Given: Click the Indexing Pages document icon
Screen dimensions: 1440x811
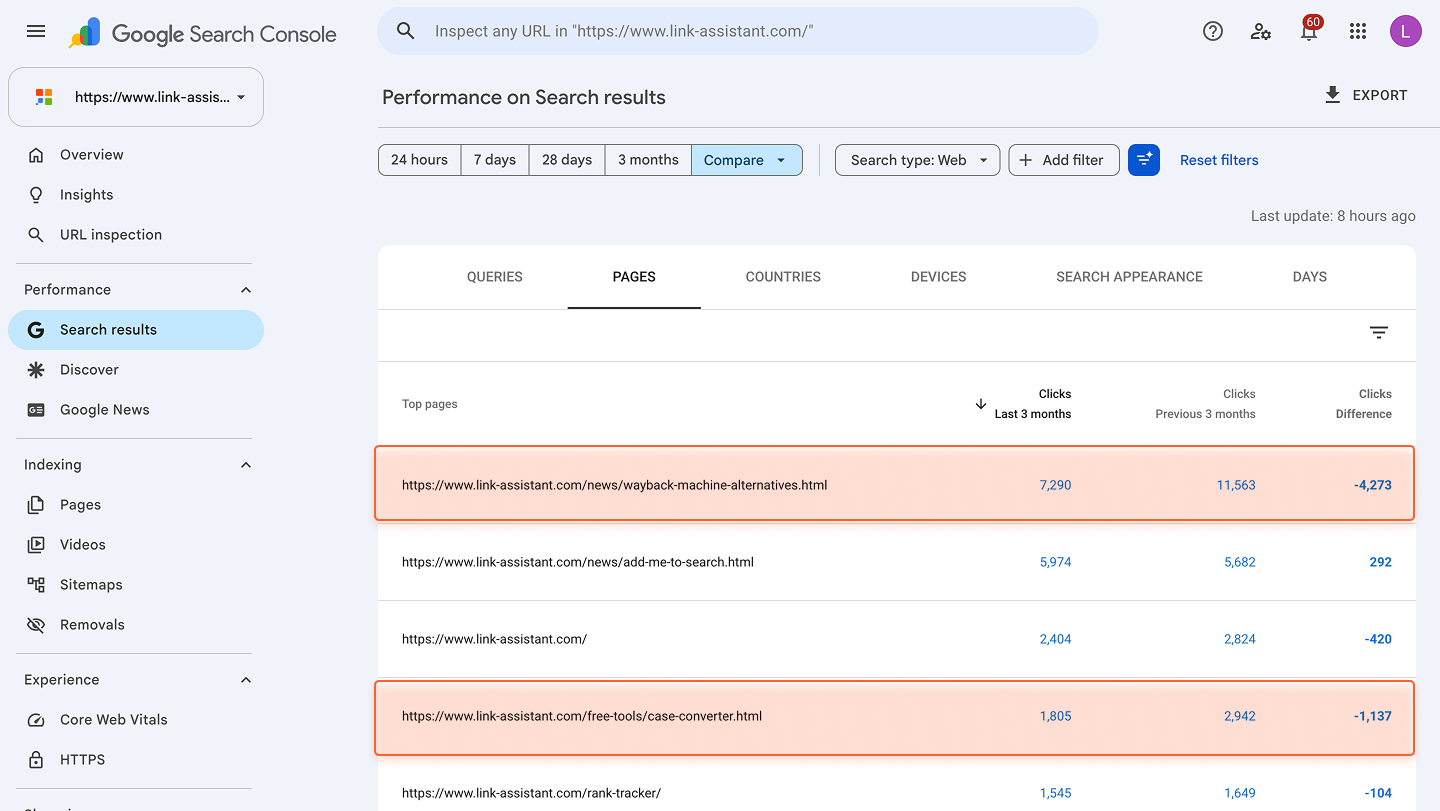Looking at the screenshot, I should (36, 505).
